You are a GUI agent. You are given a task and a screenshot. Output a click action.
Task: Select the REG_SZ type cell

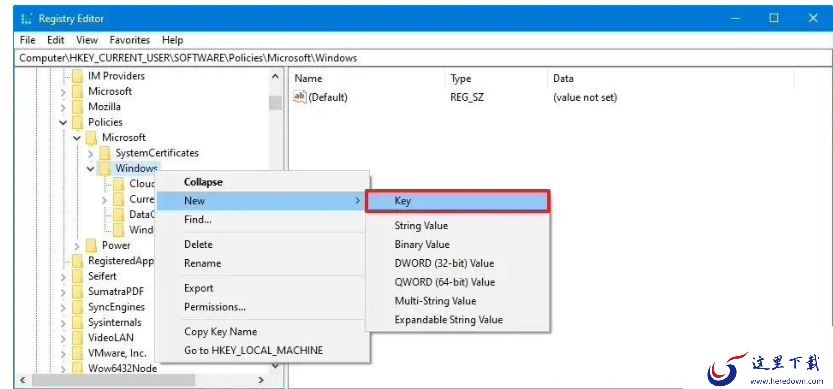click(x=467, y=97)
